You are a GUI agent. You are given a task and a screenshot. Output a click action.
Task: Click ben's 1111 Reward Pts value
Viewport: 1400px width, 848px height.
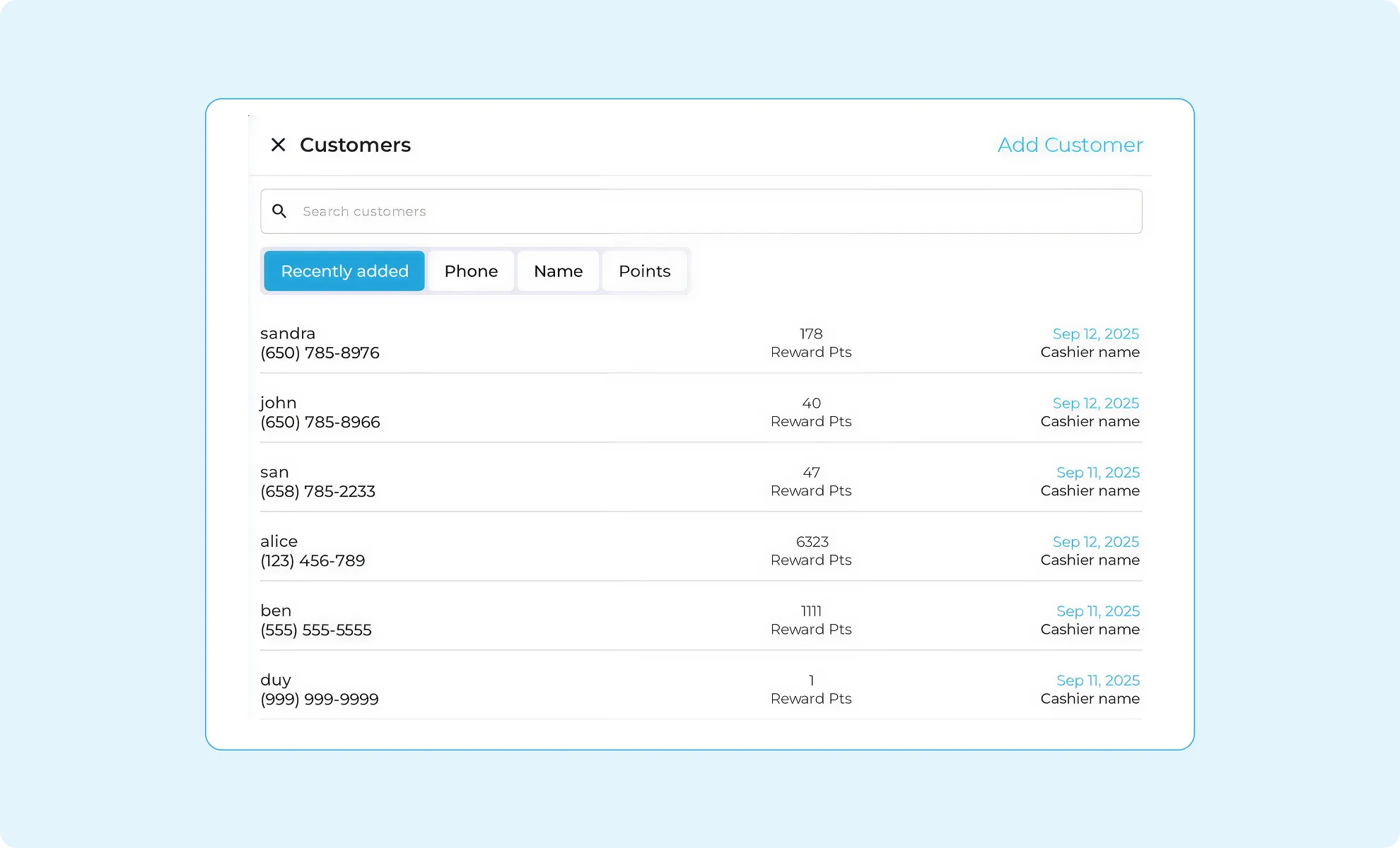[811, 611]
